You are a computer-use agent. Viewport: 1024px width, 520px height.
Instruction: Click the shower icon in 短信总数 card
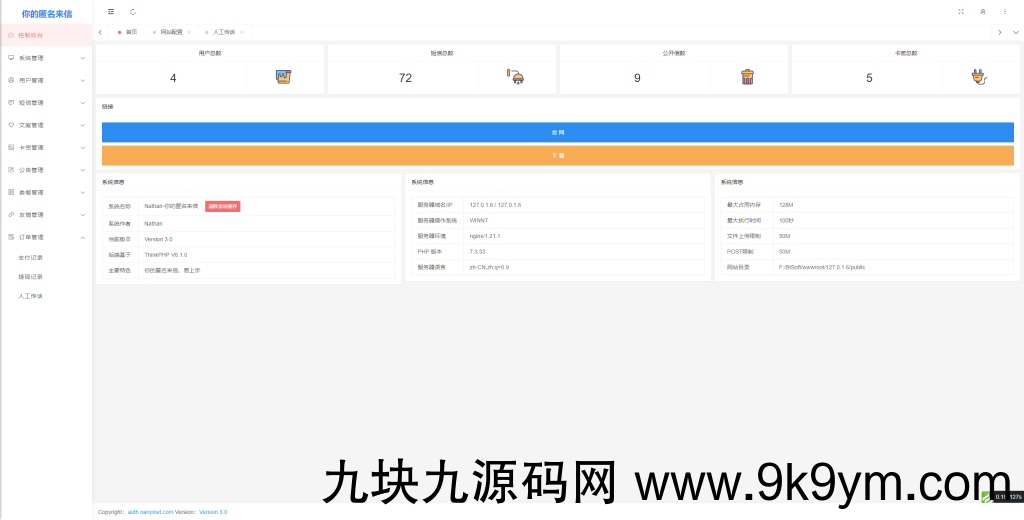click(x=515, y=77)
